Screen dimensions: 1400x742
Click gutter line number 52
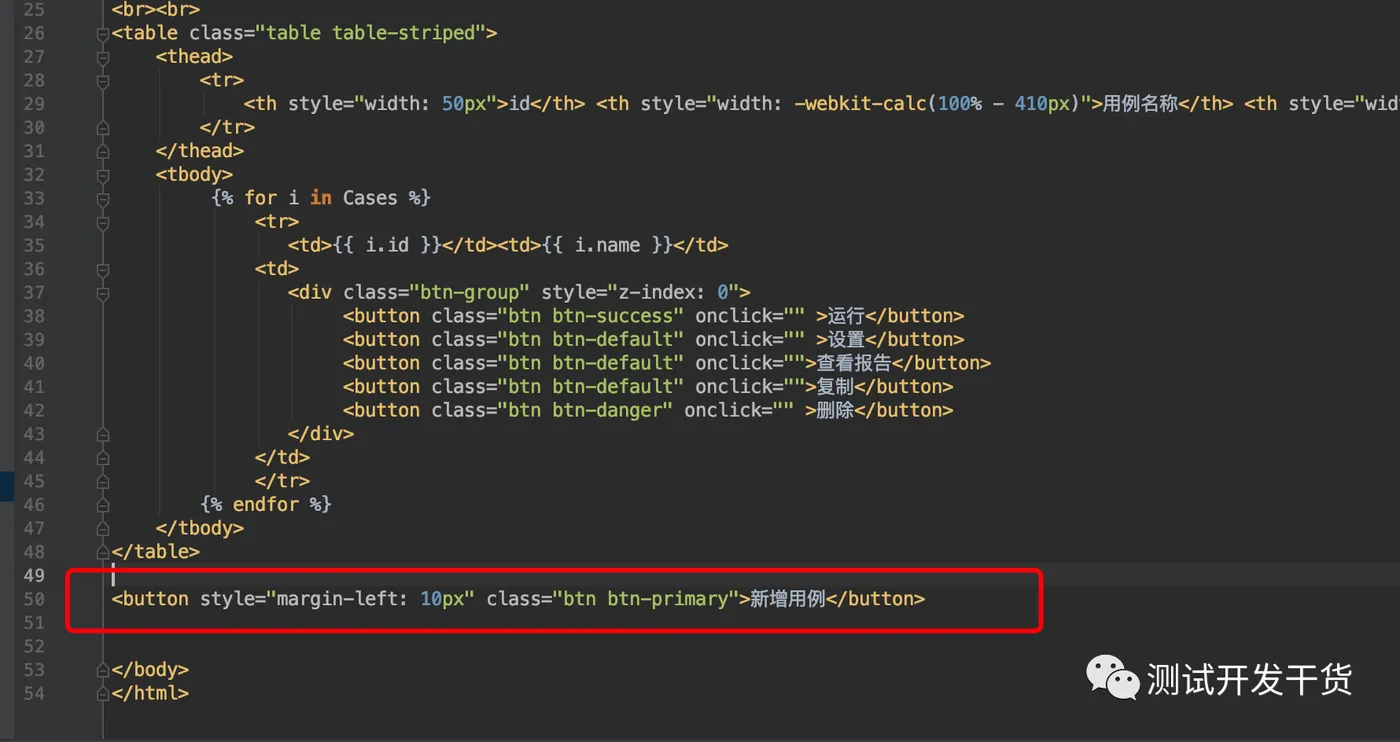34,646
